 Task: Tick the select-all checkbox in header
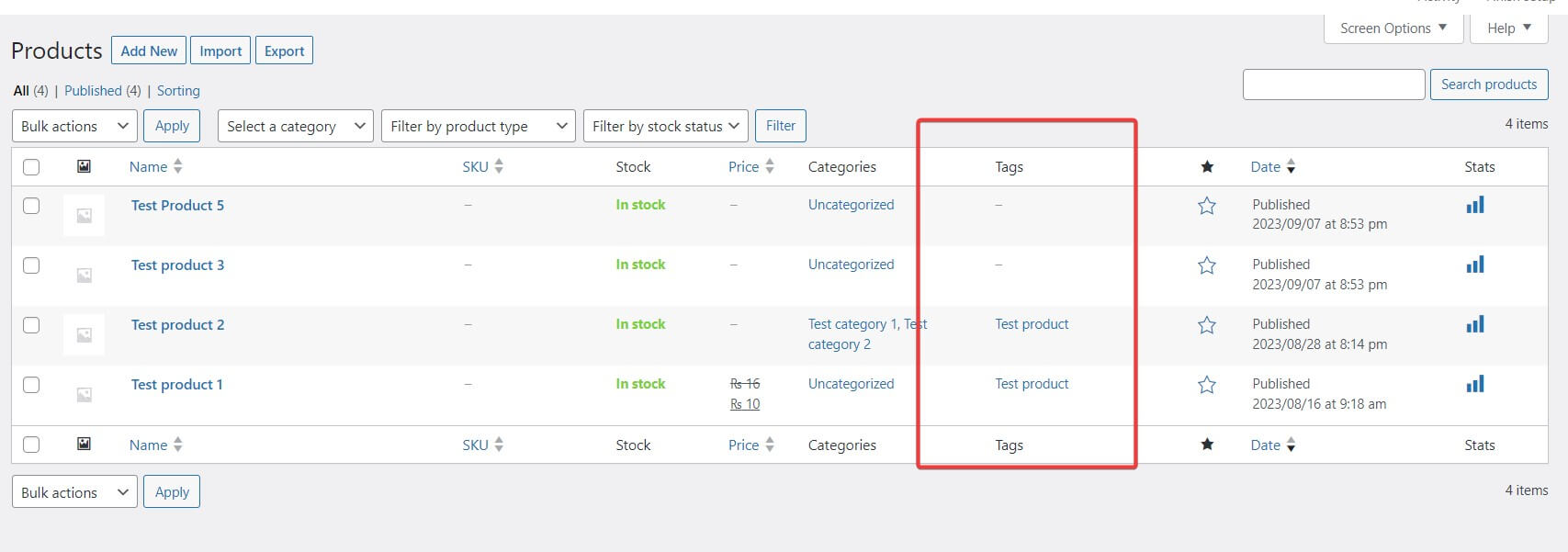[31, 167]
